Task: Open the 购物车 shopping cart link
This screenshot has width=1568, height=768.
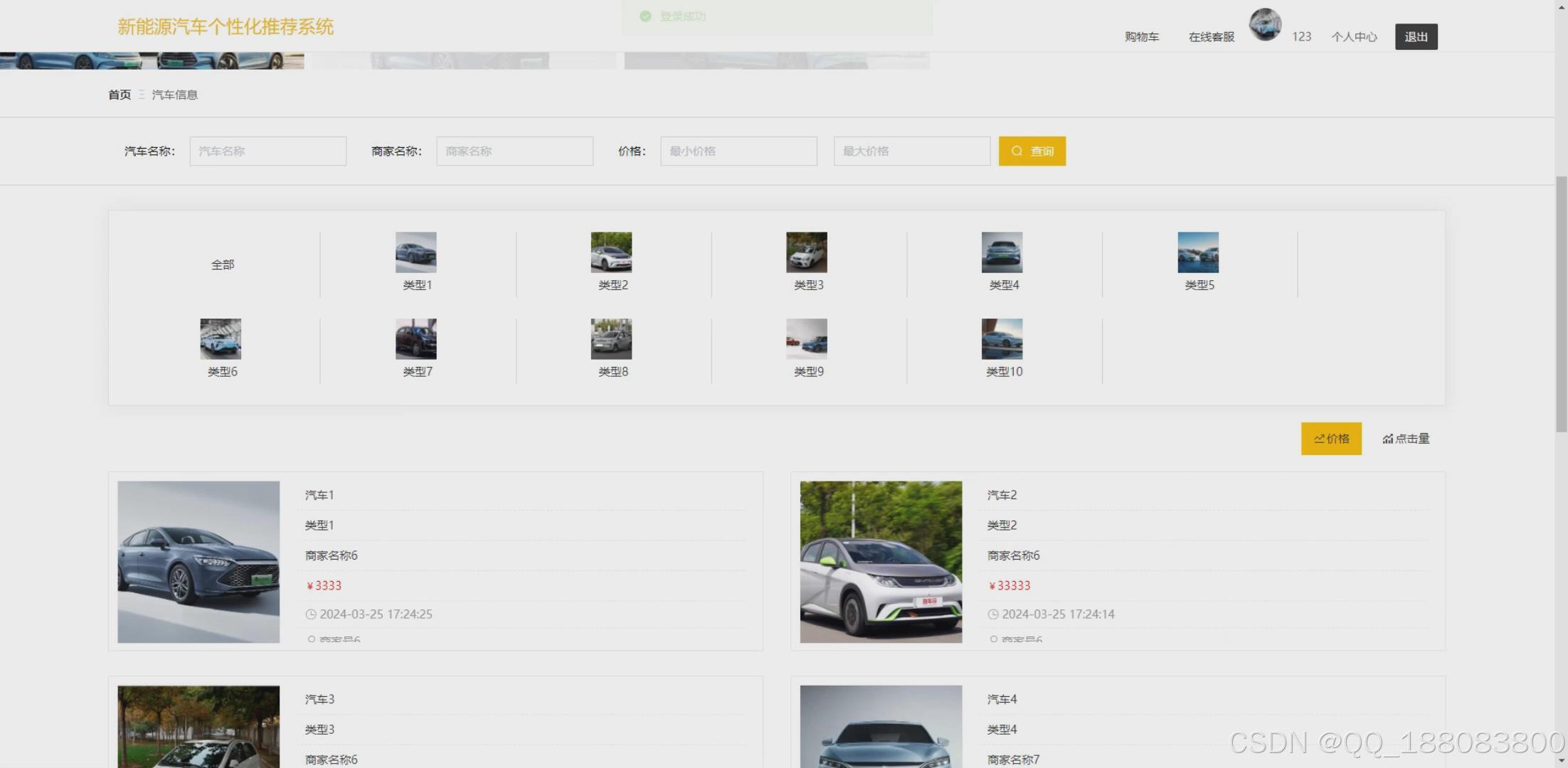Action: 1141,37
